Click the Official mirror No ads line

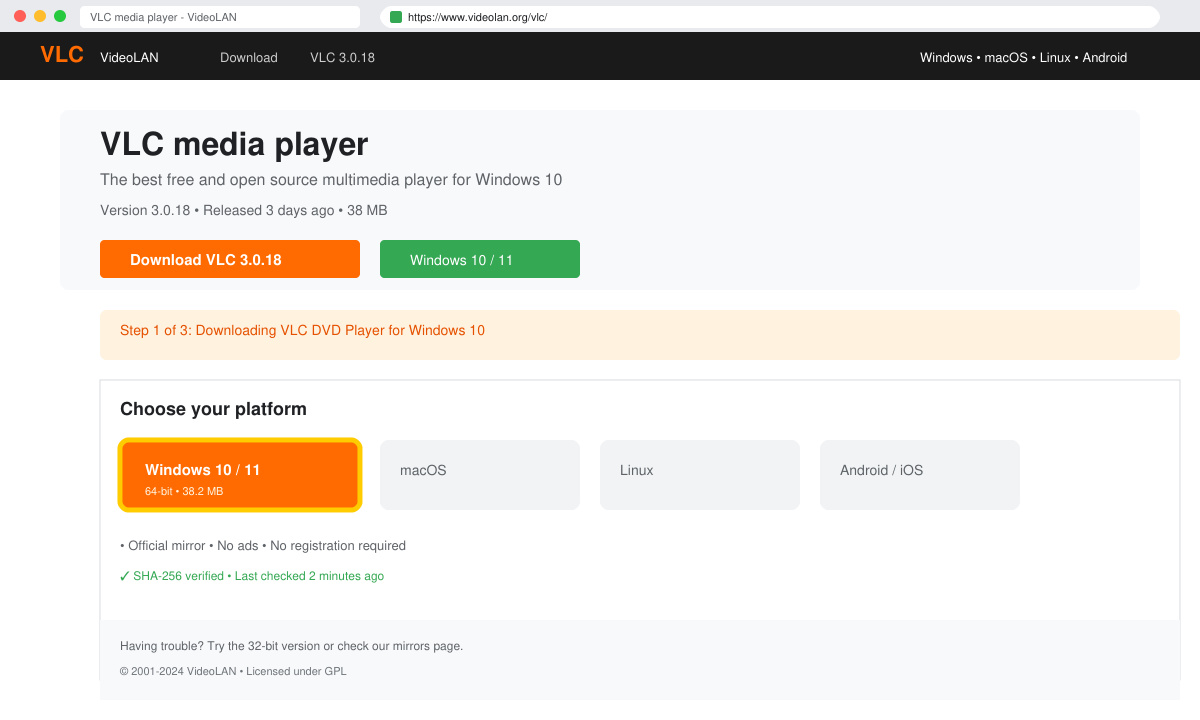[x=262, y=546]
